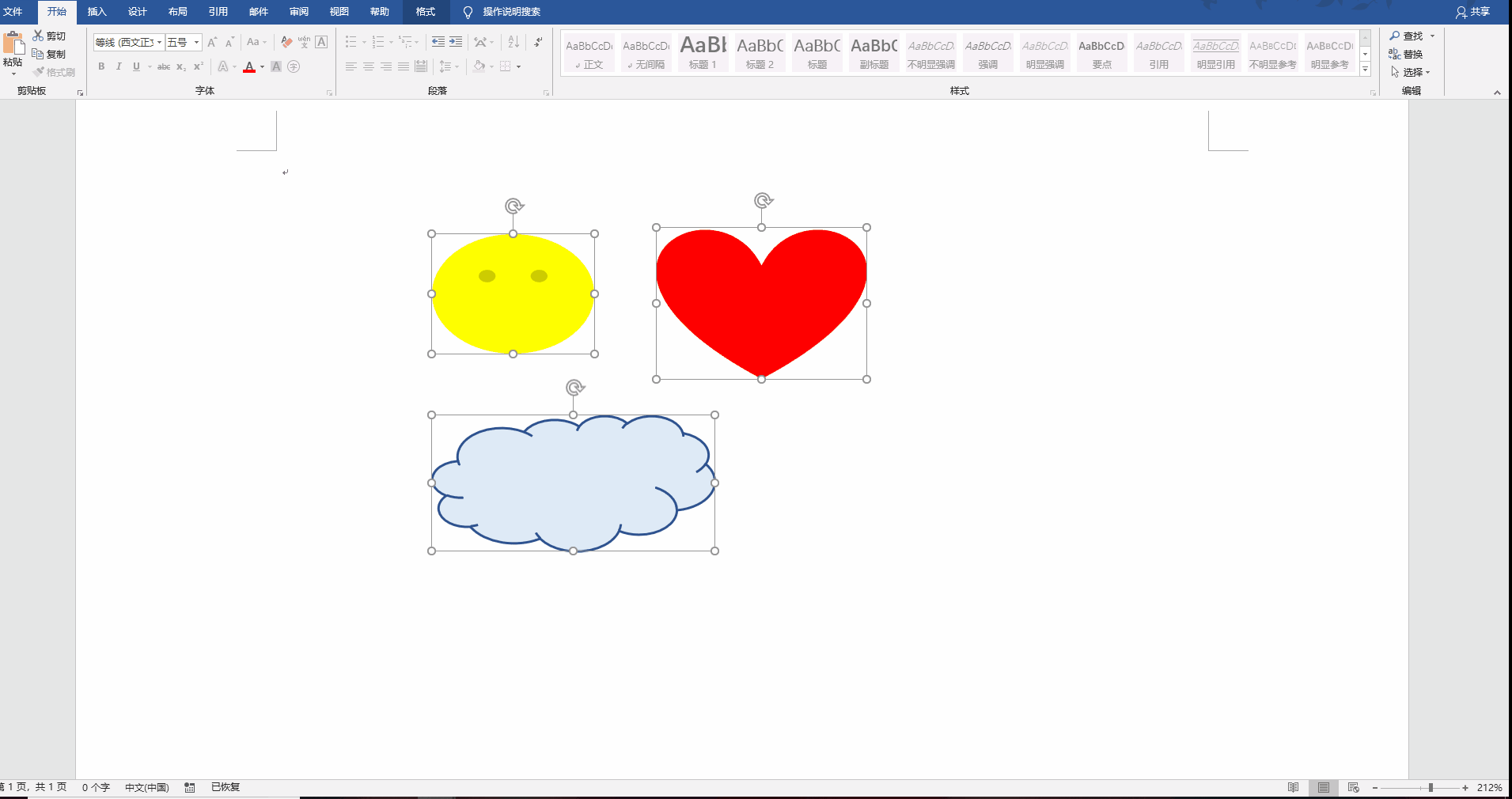Viewport: 1512px width, 799px height.
Task: Open the Change Case (Aa) dropdown
Action: (256, 42)
